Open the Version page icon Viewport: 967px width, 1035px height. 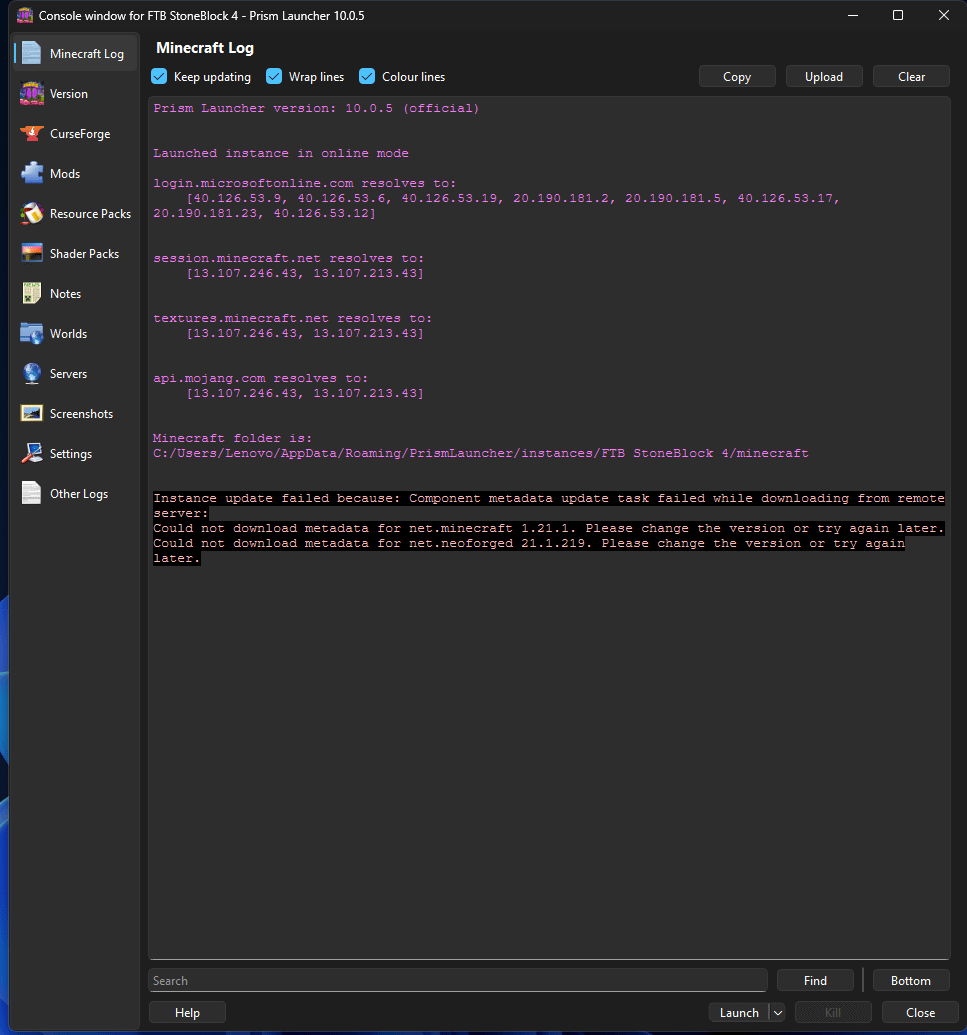click(x=32, y=94)
